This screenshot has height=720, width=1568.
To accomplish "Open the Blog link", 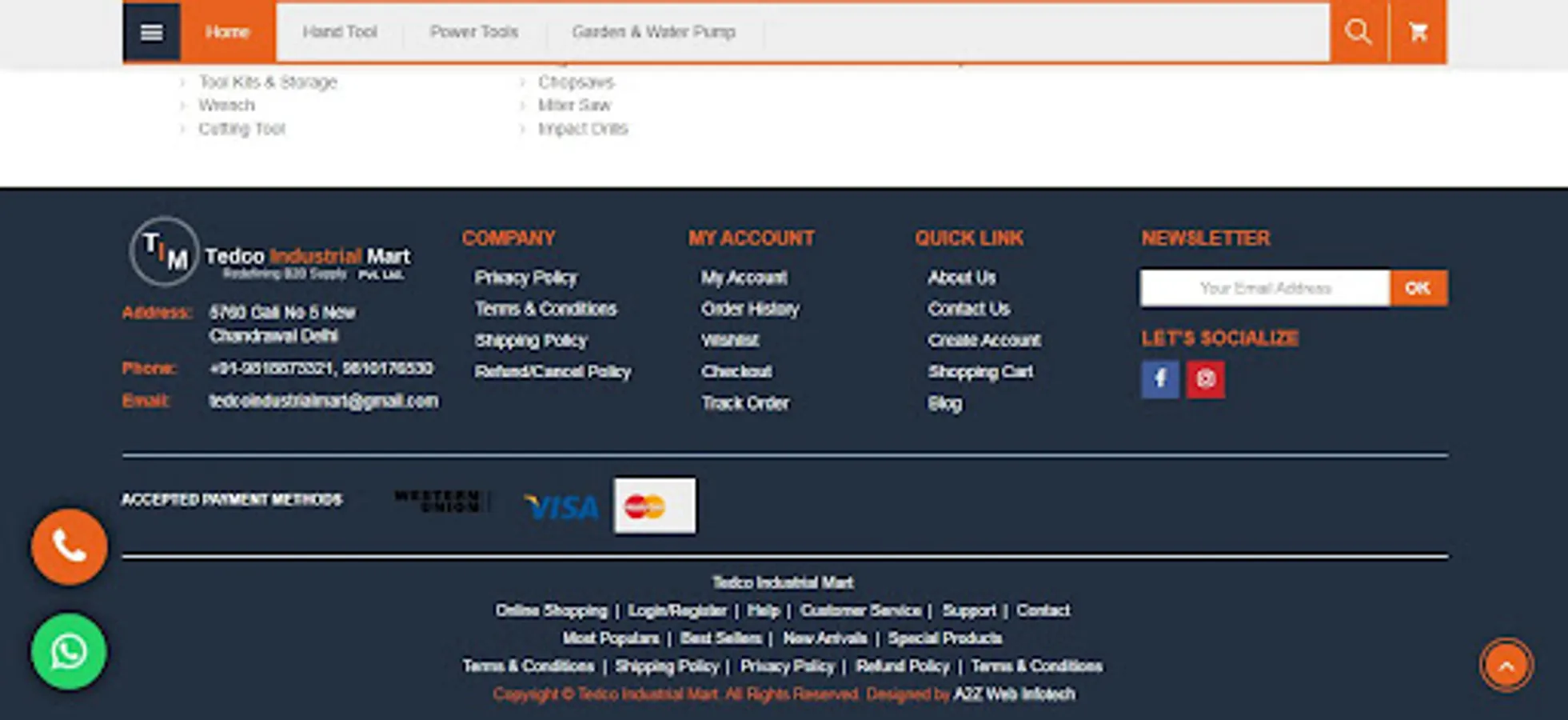I will point(944,403).
